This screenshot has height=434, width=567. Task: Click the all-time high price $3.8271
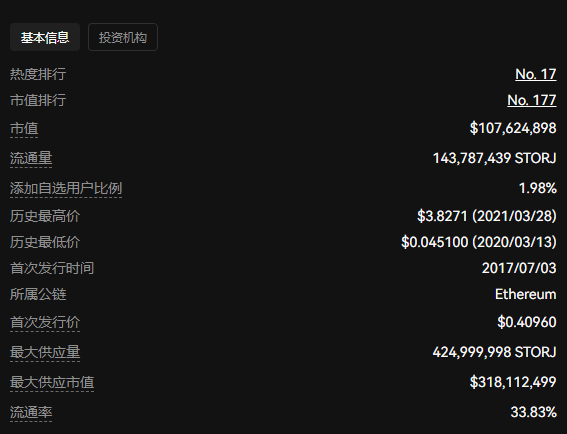[442, 216]
